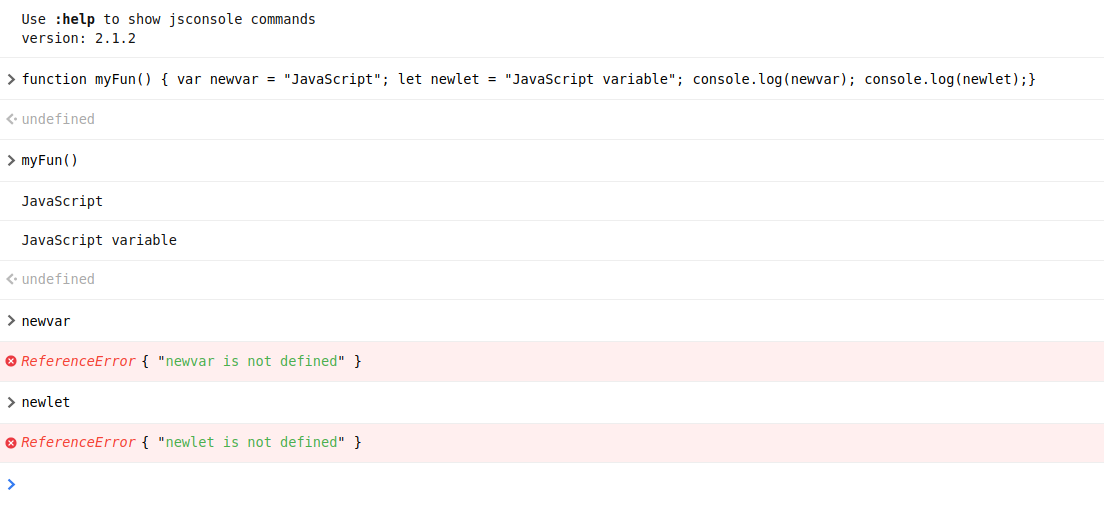The width and height of the screenshot is (1104, 513).
Task: Click the newlet command entry
Action: point(46,403)
